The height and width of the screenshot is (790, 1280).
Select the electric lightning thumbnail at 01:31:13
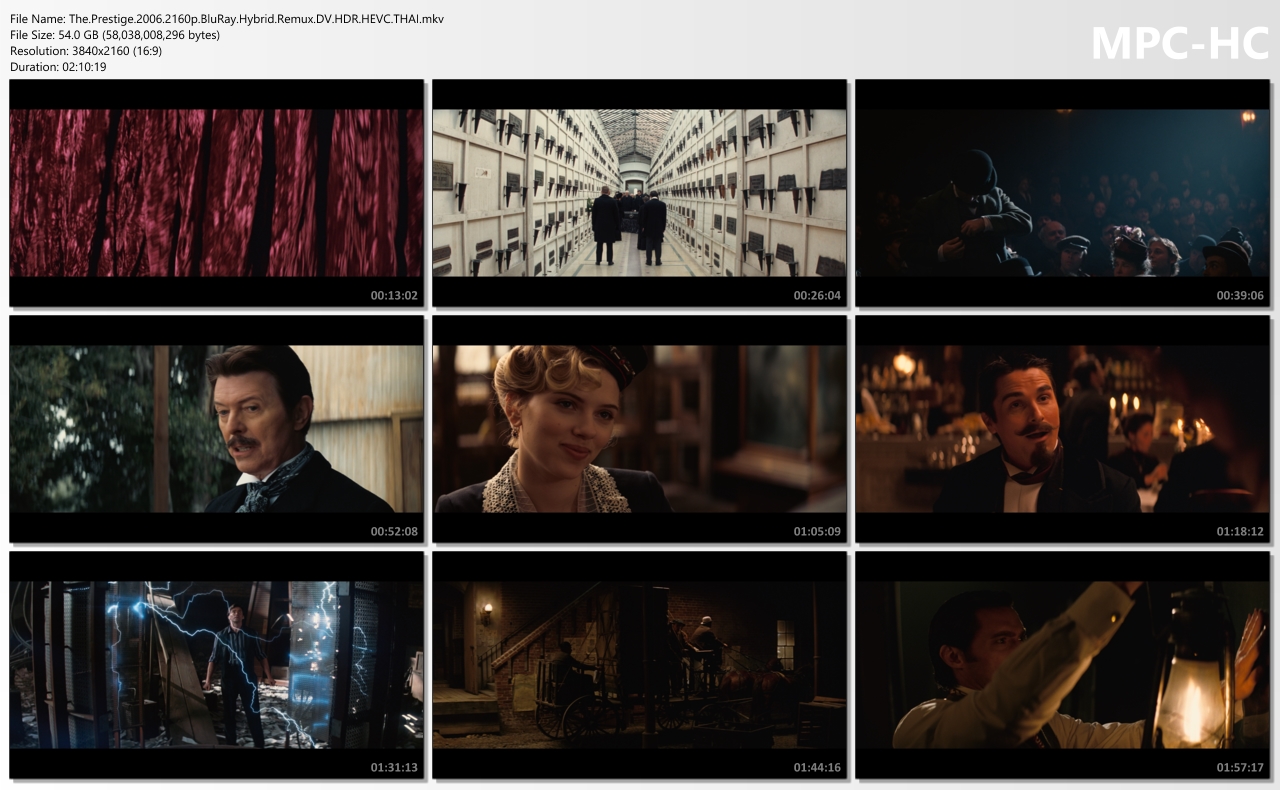tap(217, 665)
